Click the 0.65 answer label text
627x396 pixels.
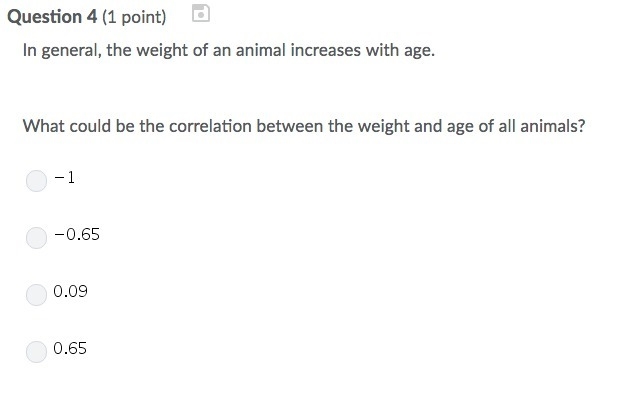[70, 348]
